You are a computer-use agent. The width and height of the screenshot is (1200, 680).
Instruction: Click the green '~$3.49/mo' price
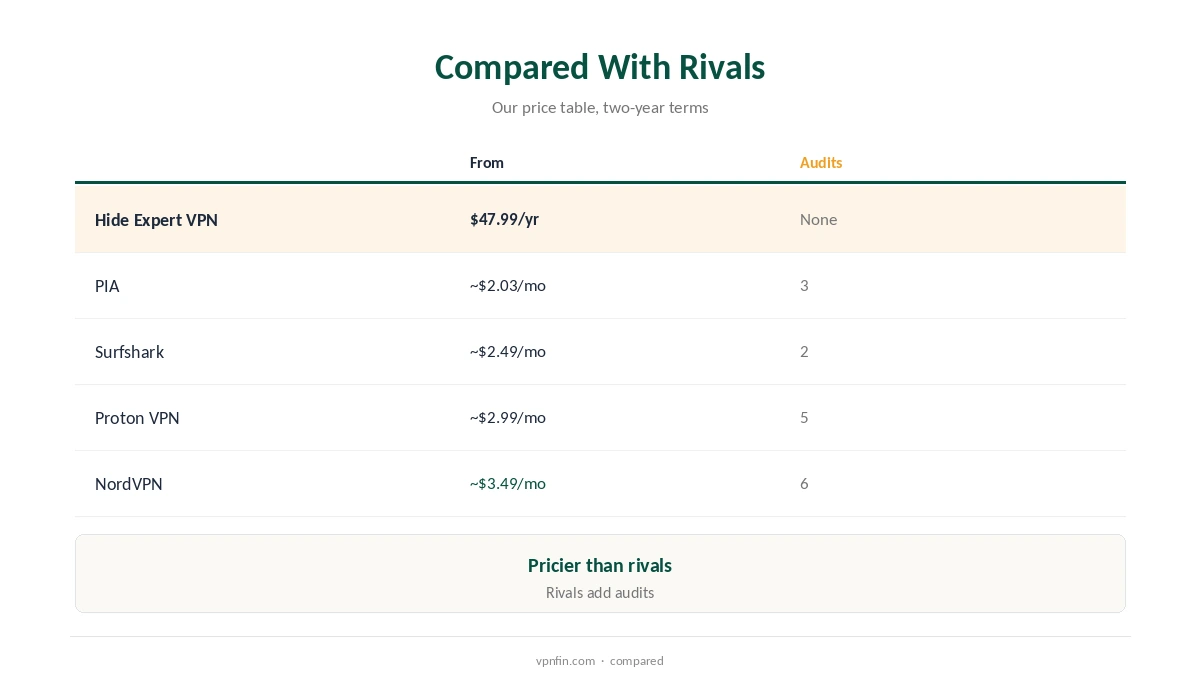[x=508, y=483]
